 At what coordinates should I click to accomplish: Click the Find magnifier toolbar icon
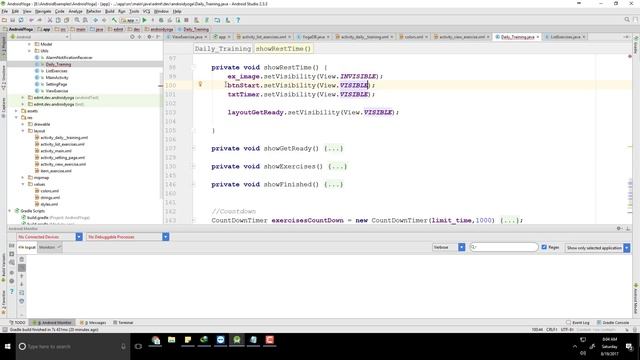click(x=77, y=20)
